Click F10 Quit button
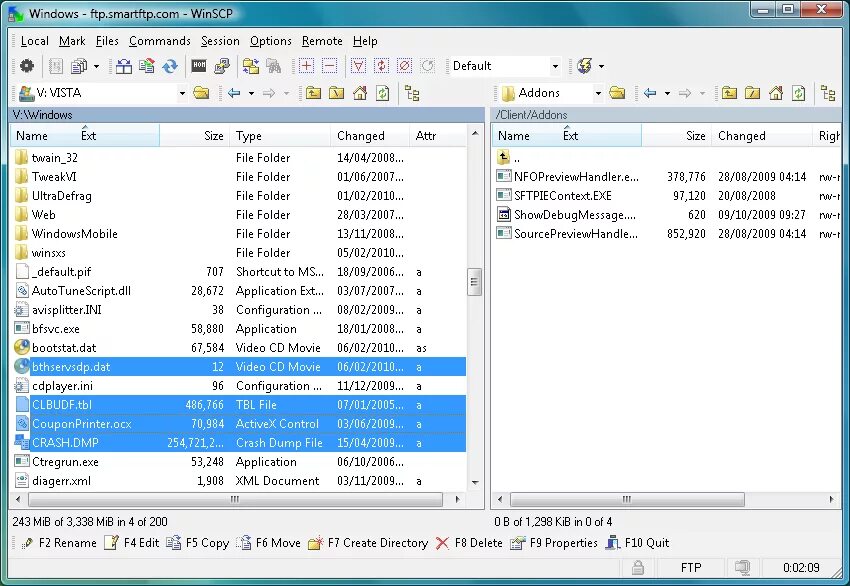The image size is (850, 586). (x=637, y=543)
